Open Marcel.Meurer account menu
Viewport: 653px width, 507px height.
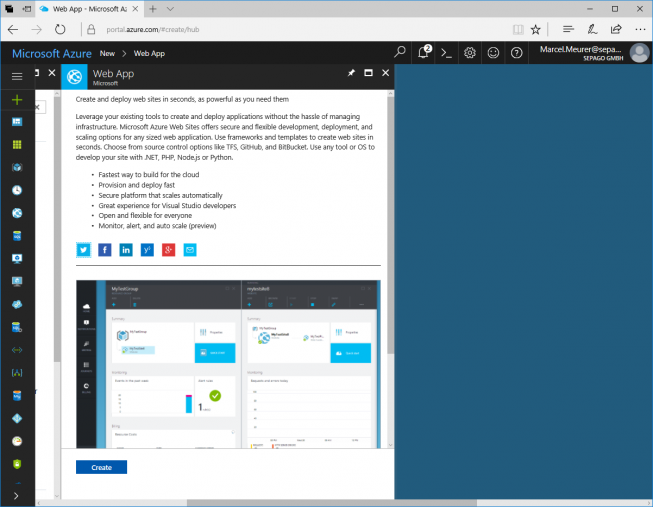(593, 53)
